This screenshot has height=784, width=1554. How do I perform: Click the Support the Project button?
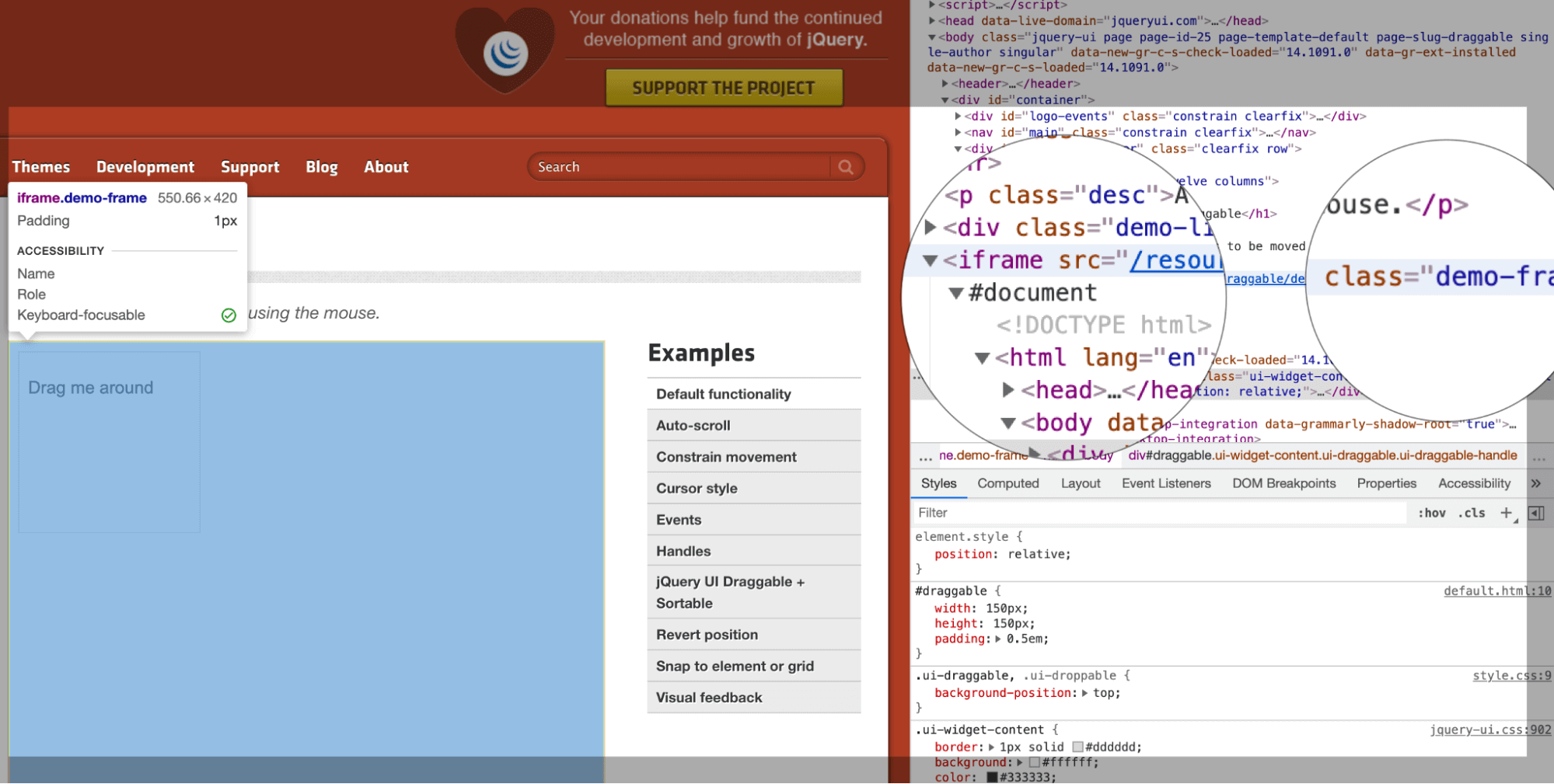724,88
